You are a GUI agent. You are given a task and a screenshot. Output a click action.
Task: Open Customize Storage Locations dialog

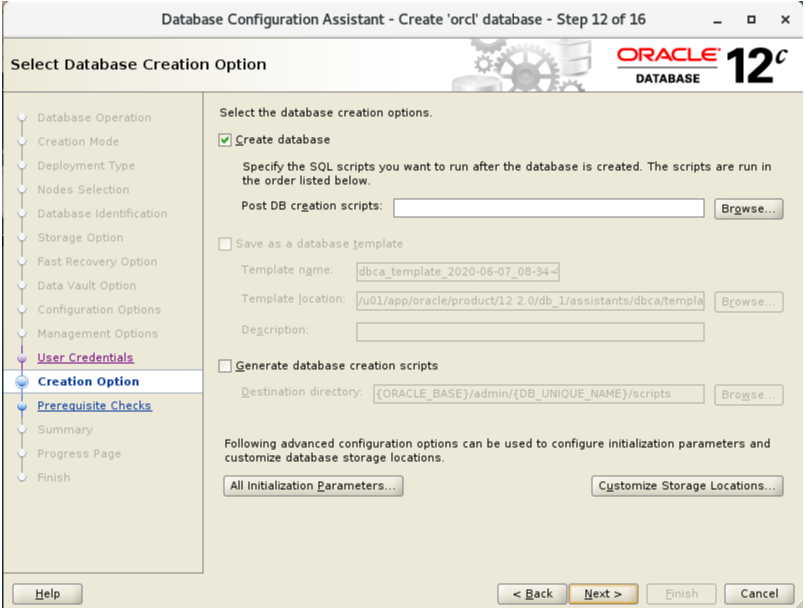(687, 486)
